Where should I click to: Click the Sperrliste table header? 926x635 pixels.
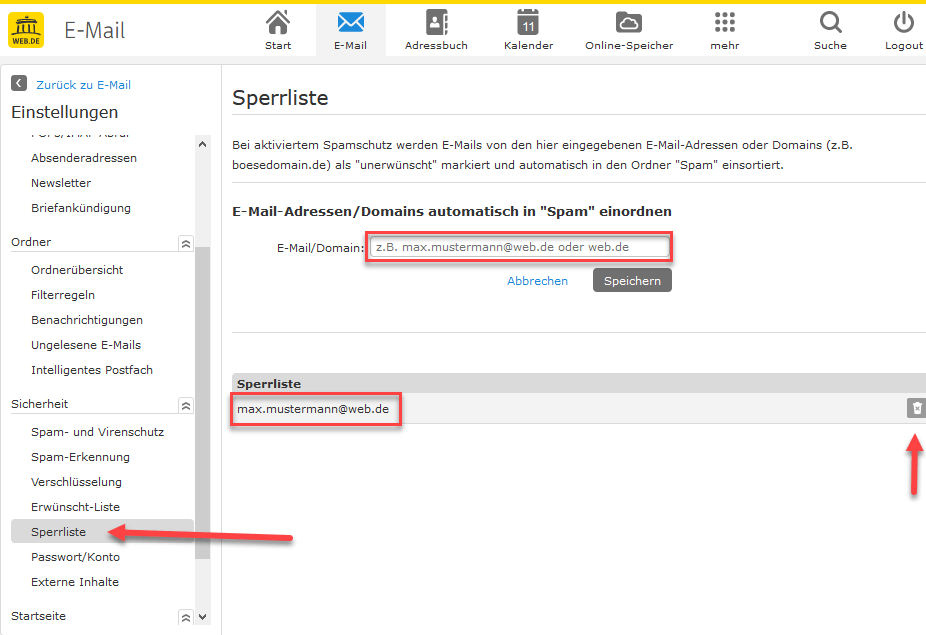[x=579, y=383]
